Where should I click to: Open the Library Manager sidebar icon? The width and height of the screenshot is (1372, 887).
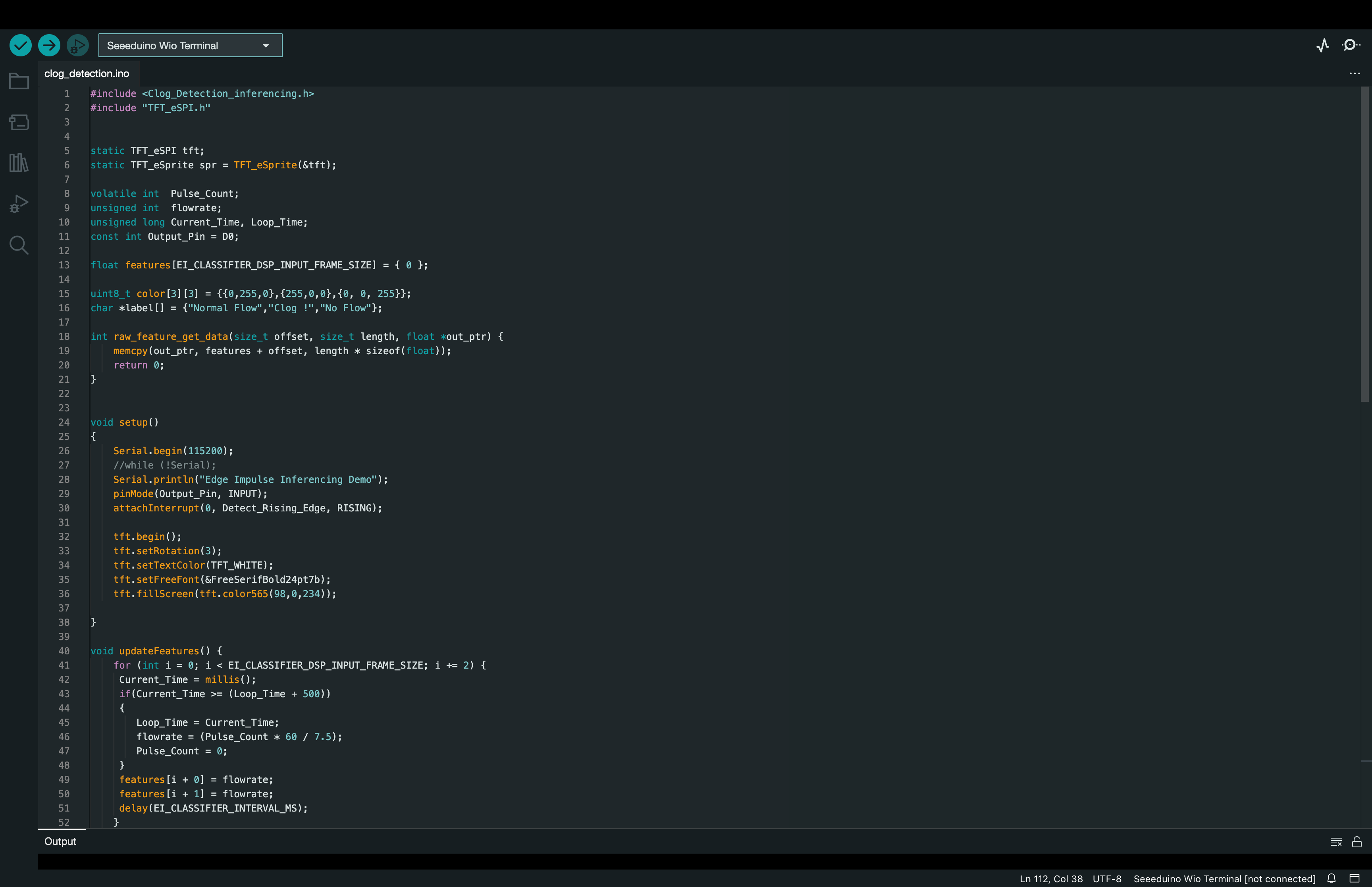coord(19,163)
